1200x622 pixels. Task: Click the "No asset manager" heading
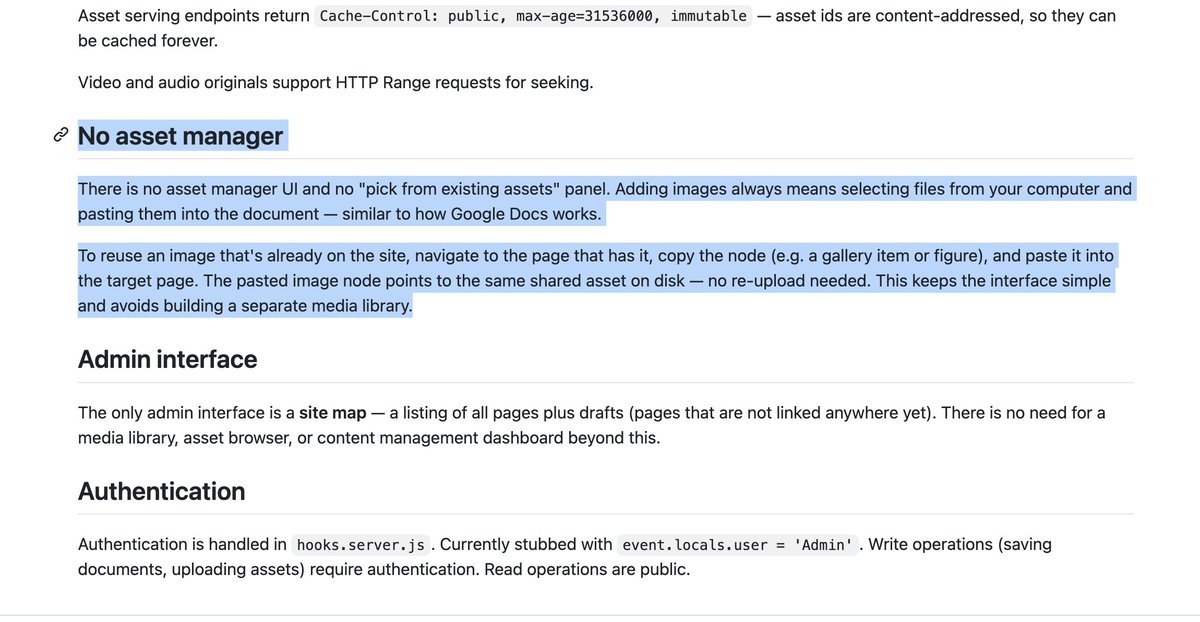click(x=181, y=135)
